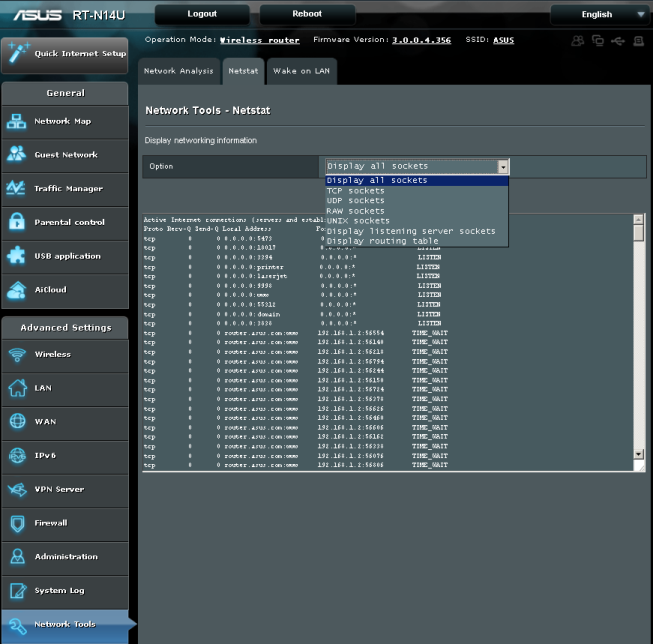653x644 pixels.
Task: Click the 0.0.0.0:printer local address entry
Action: (254, 267)
